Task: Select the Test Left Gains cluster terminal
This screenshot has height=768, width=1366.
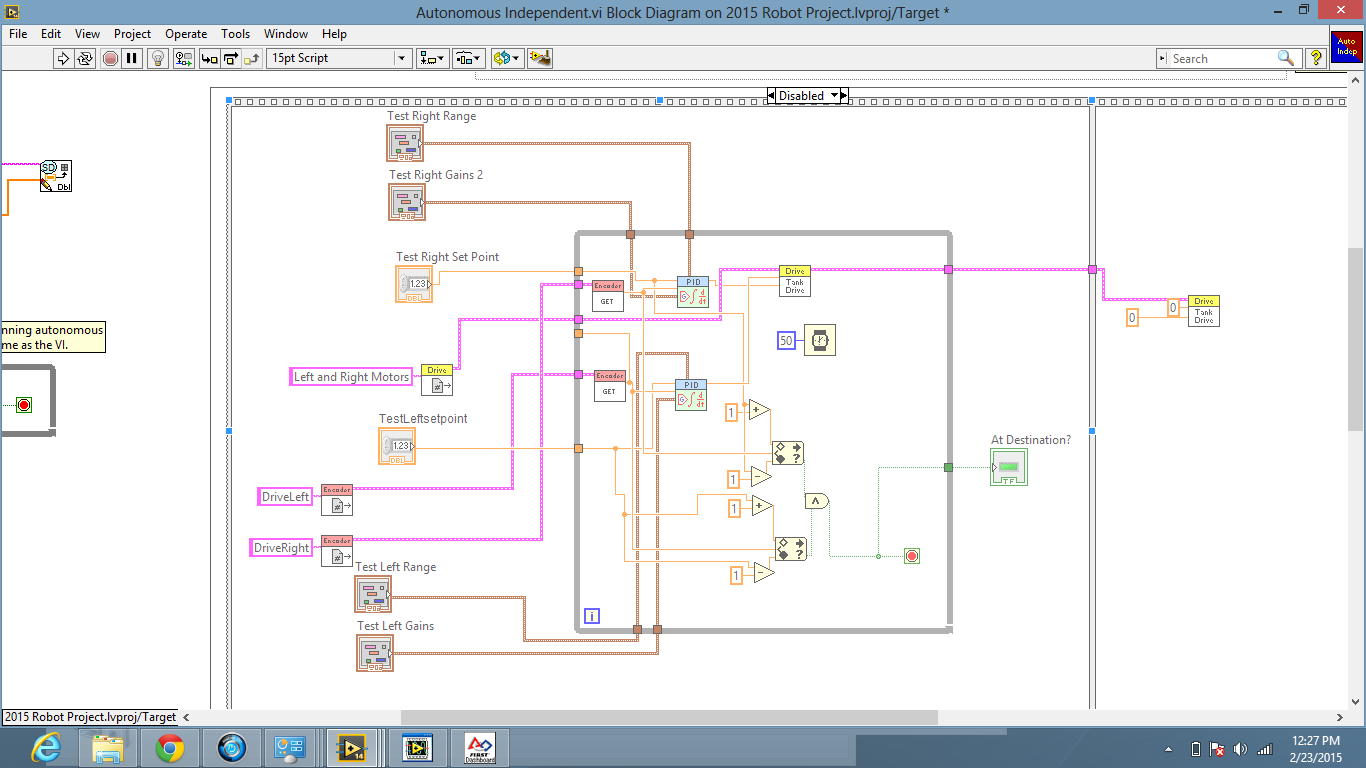Action: tap(375, 653)
